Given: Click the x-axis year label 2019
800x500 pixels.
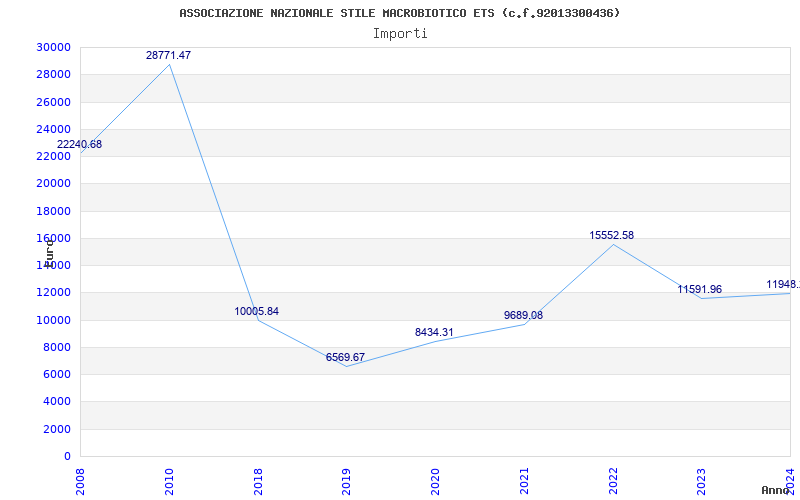Looking at the screenshot, I should pos(347,482).
